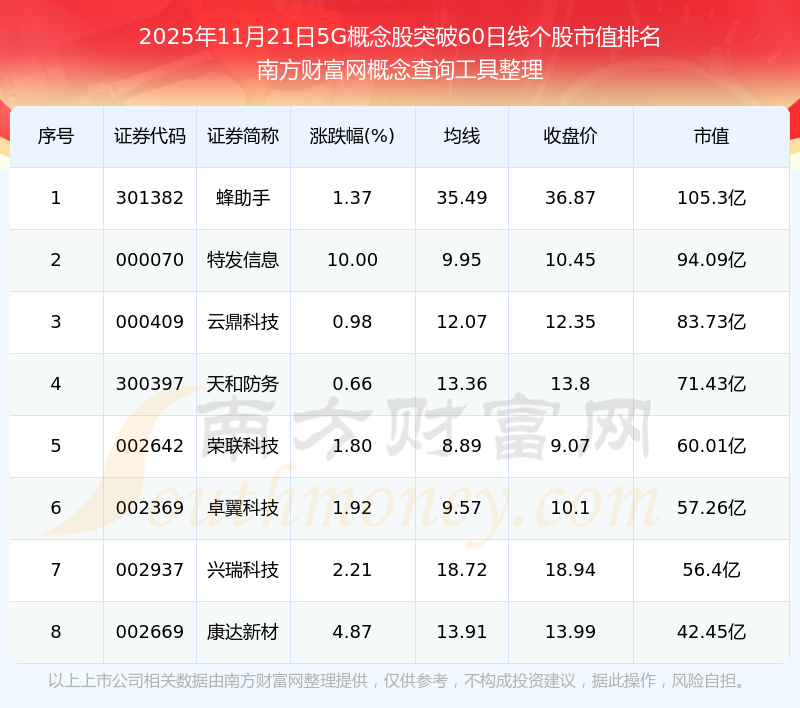
Task: Click moving average 18.72
Action: point(462,570)
